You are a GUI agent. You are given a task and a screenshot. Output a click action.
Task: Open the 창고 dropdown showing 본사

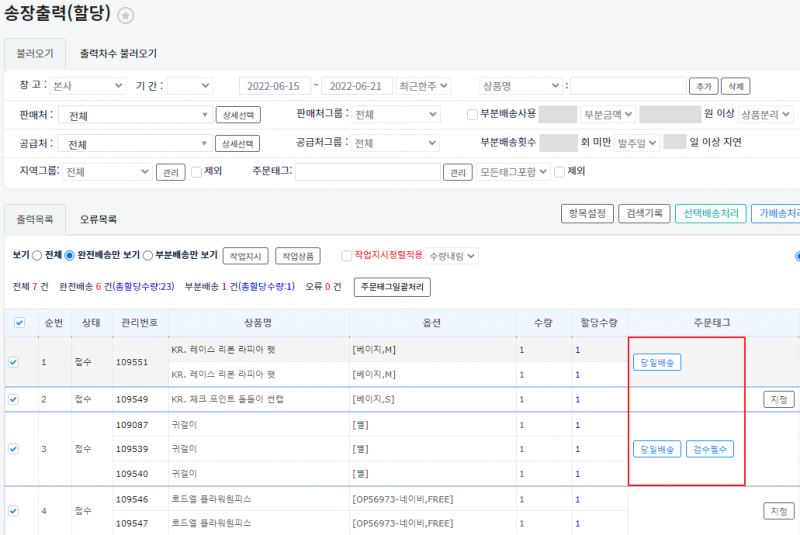pyautogui.click(x=87, y=86)
